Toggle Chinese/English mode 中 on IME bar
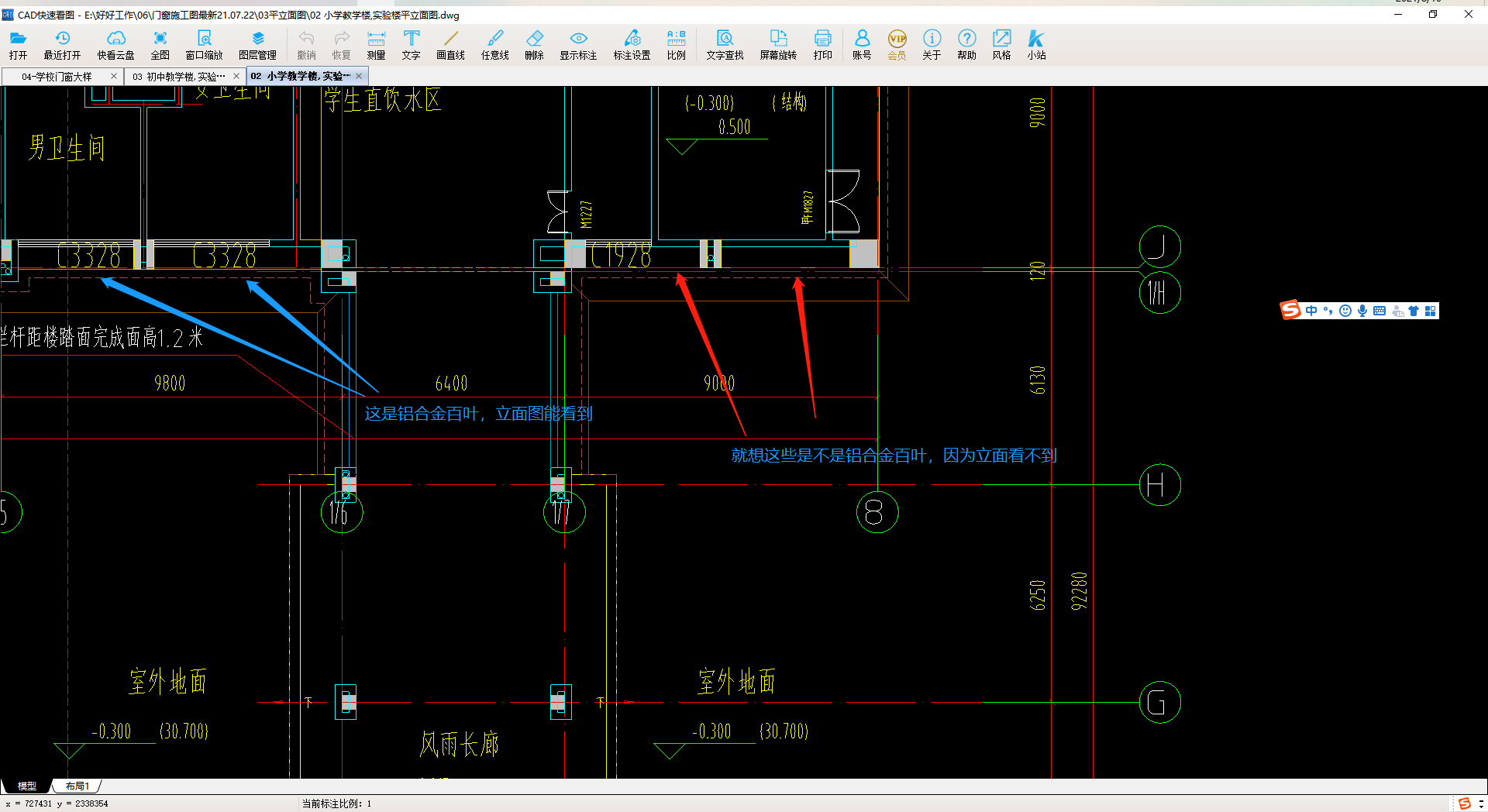Image resolution: width=1488 pixels, height=812 pixels. [1311, 311]
